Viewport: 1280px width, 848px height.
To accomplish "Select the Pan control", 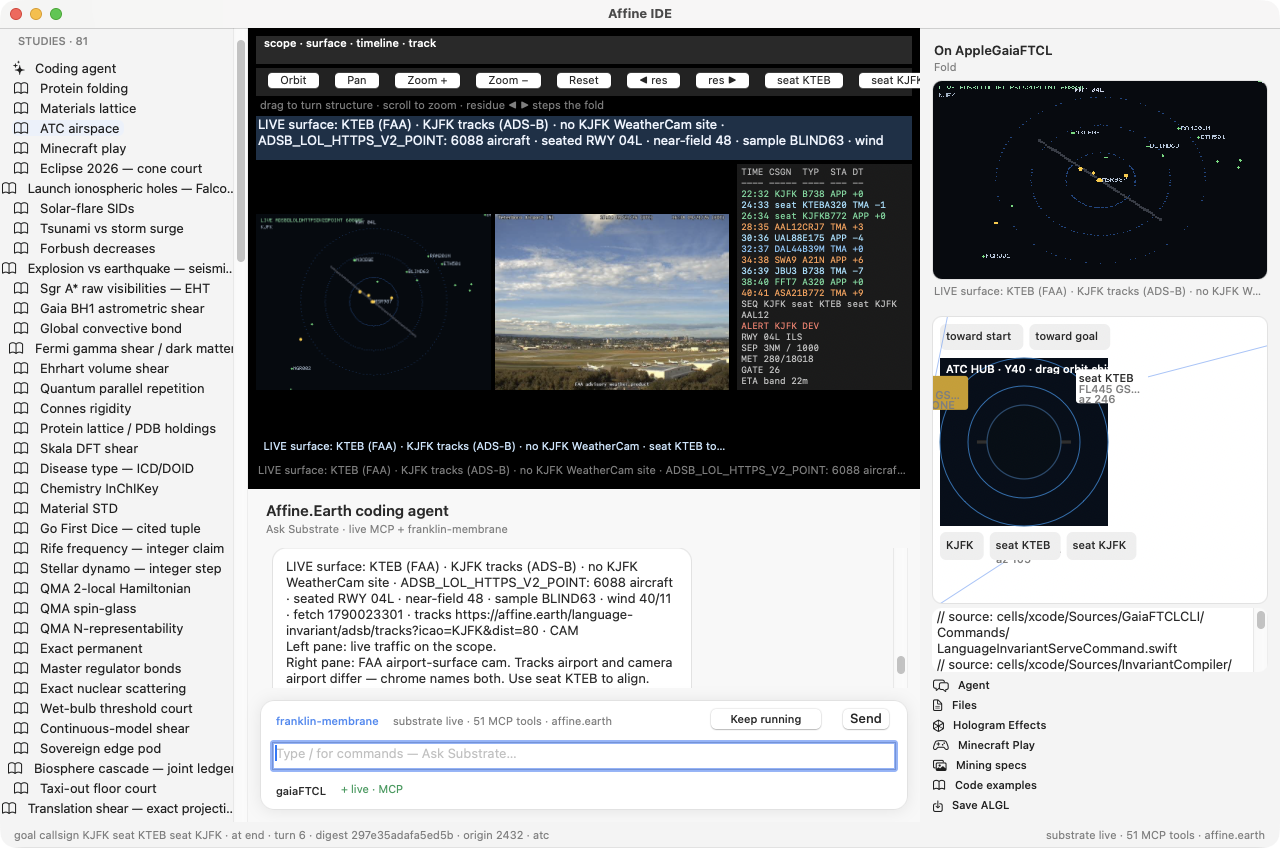I will (357, 80).
